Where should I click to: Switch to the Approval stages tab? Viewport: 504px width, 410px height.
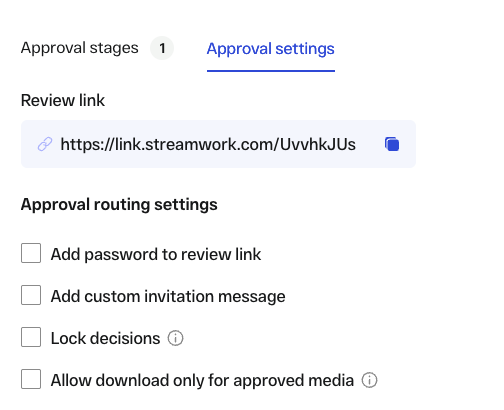click(79, 48)
